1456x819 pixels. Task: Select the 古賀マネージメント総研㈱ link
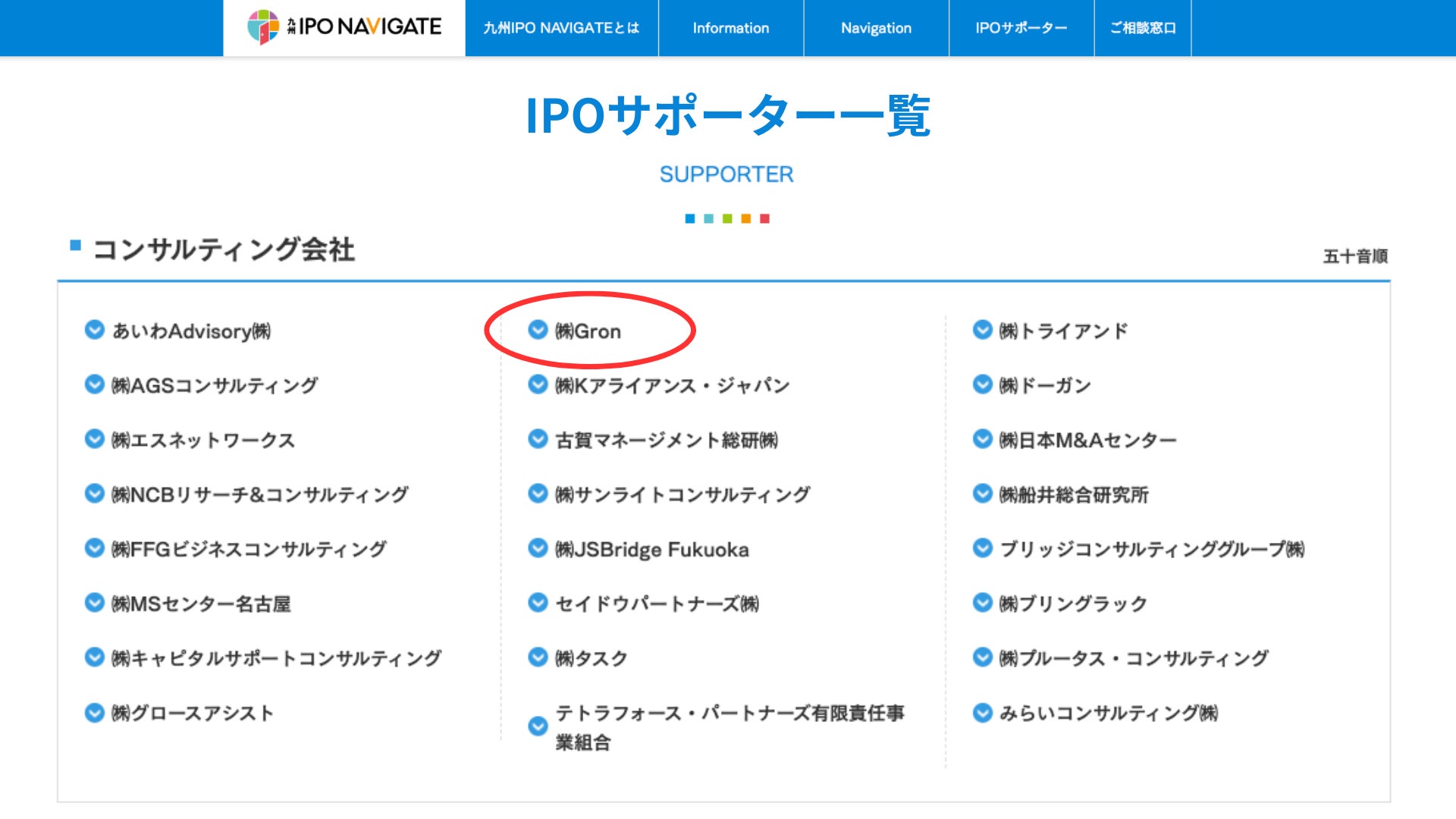point(667,440)
